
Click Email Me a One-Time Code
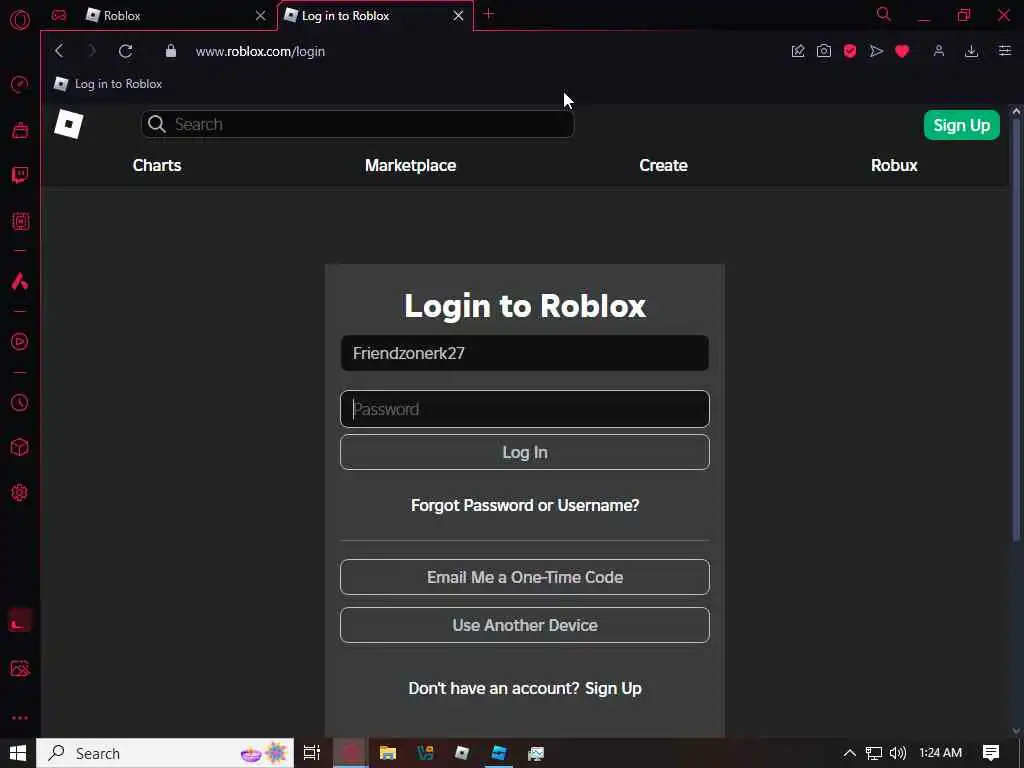[524, 577]
